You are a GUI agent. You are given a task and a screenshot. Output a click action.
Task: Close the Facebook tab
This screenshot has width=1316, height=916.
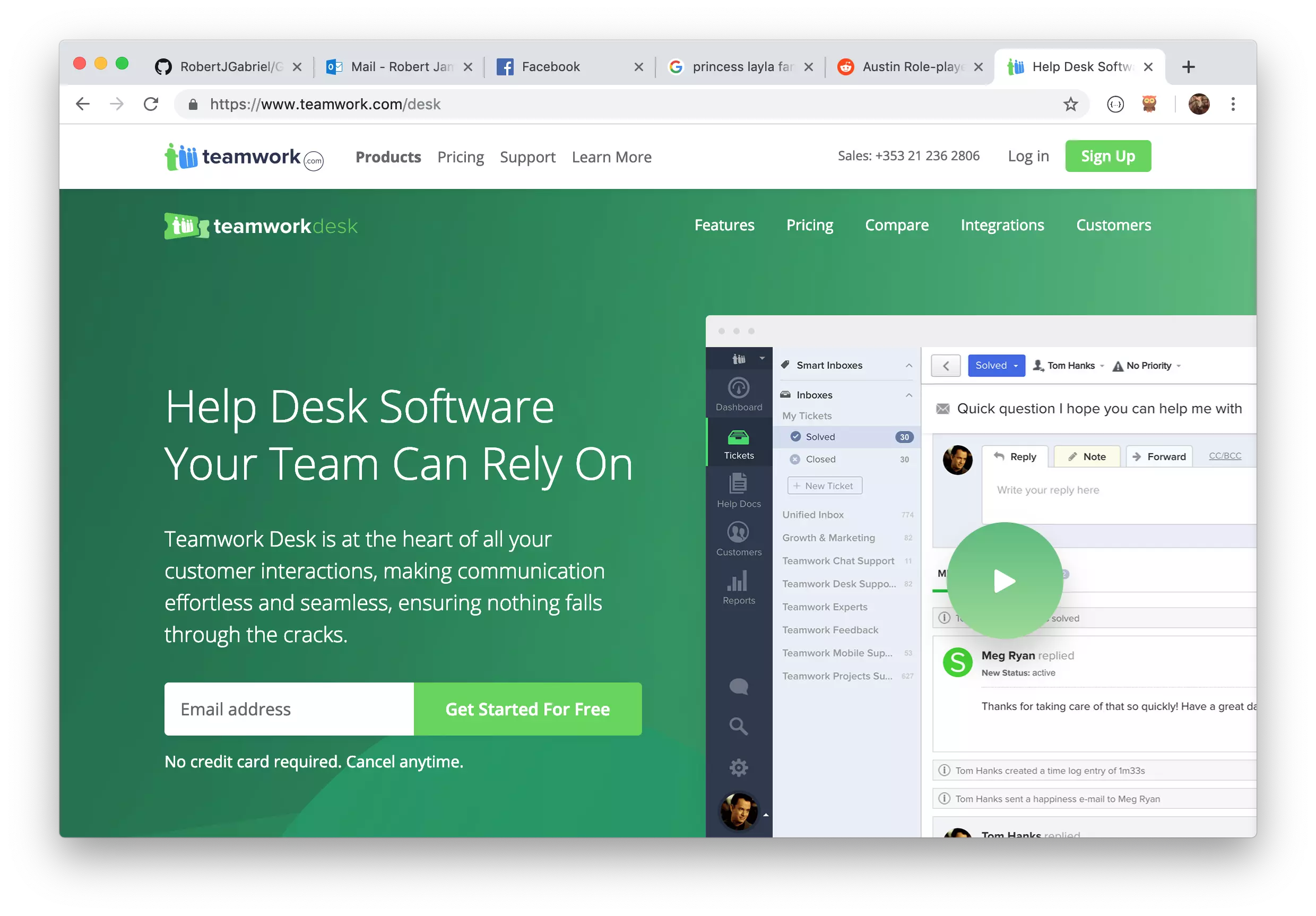coord(638,66)
